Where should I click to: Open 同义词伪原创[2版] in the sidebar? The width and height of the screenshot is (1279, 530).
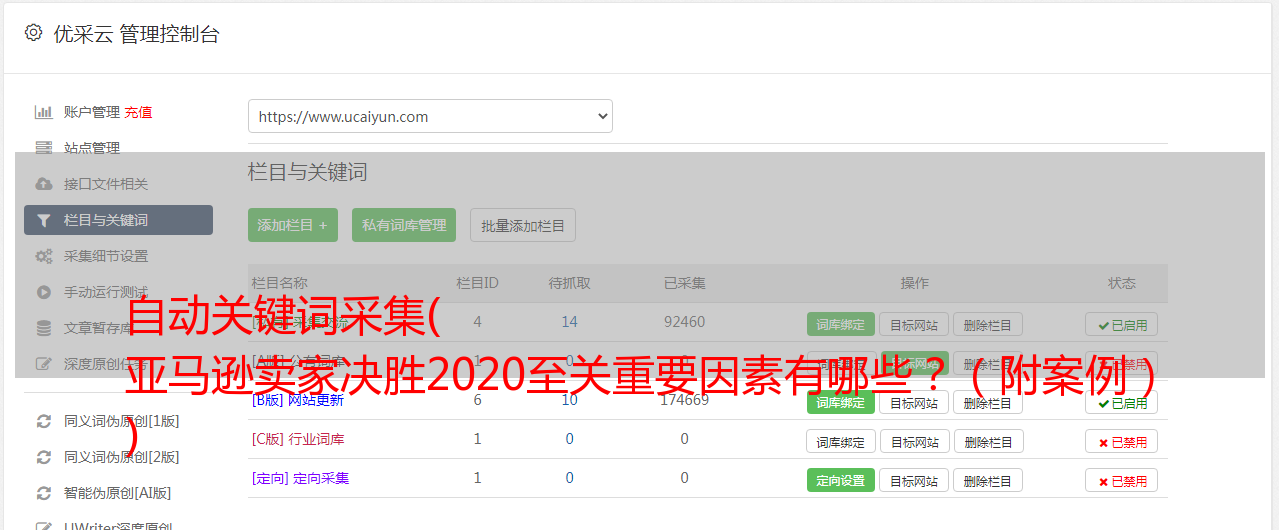[121, 457]
